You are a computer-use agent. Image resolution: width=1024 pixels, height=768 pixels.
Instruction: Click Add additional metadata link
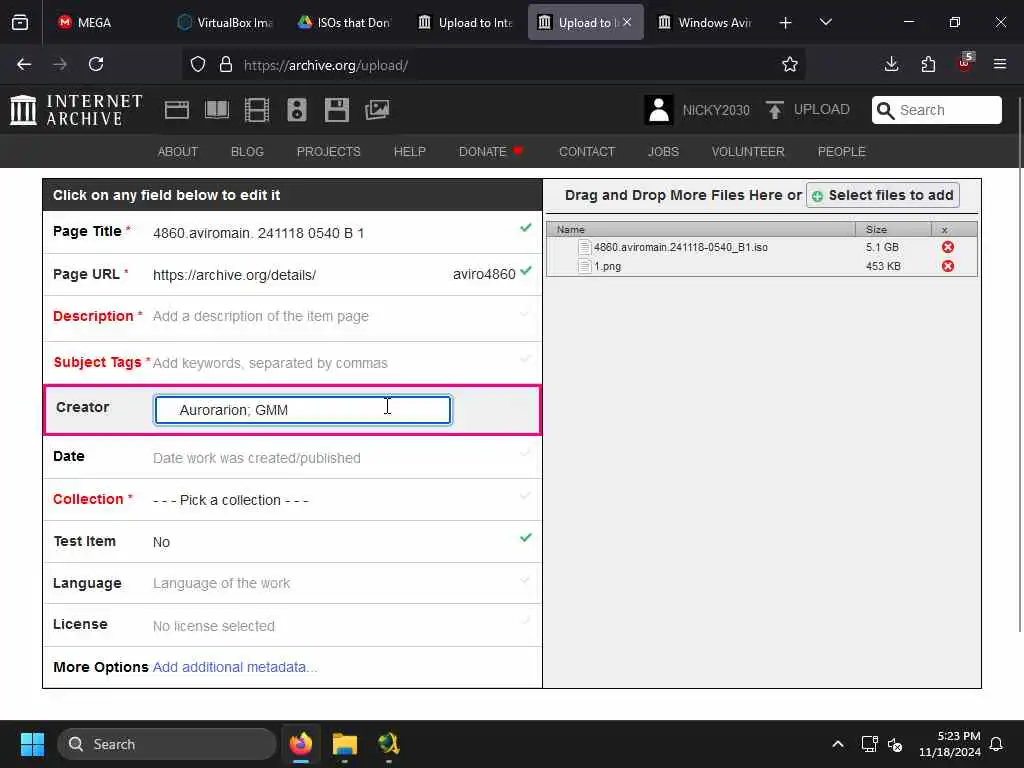tap(235, 667)
